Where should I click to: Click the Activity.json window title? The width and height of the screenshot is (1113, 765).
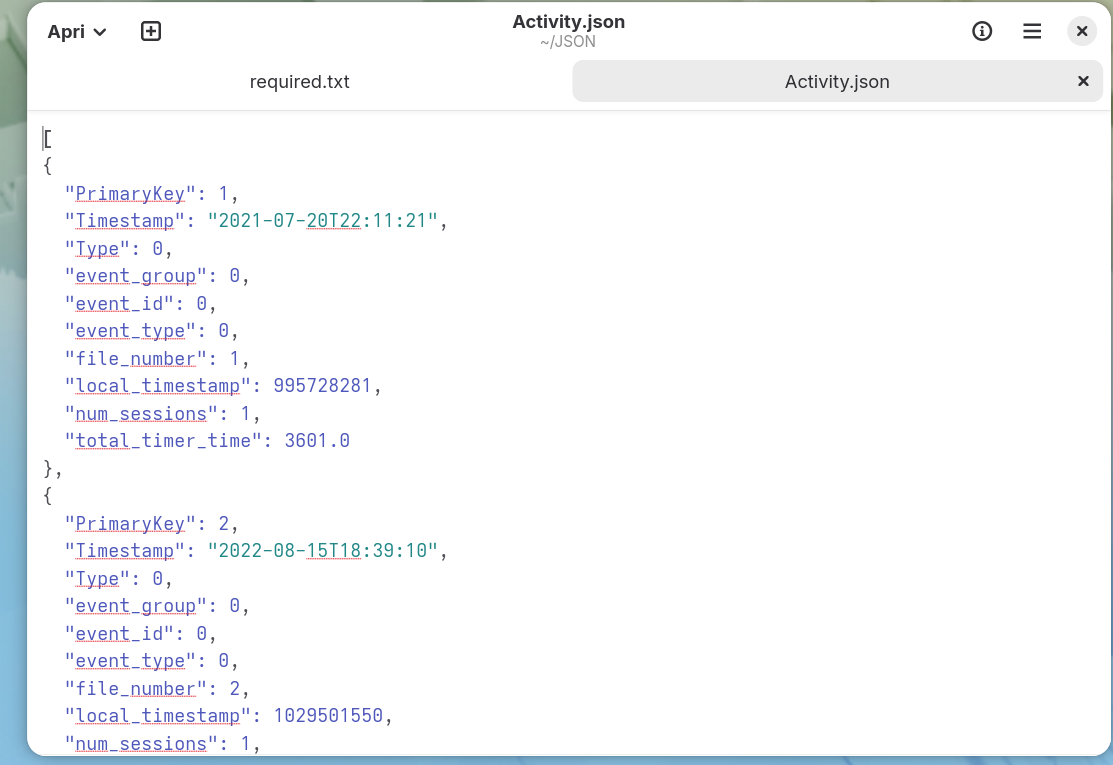(x=569, y=22)
